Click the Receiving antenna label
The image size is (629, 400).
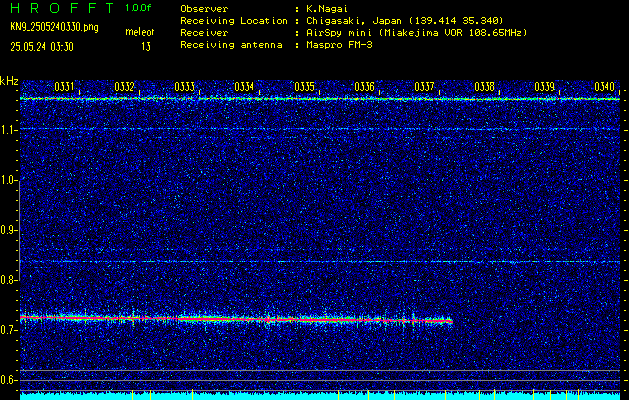click(x=231, y=45)
